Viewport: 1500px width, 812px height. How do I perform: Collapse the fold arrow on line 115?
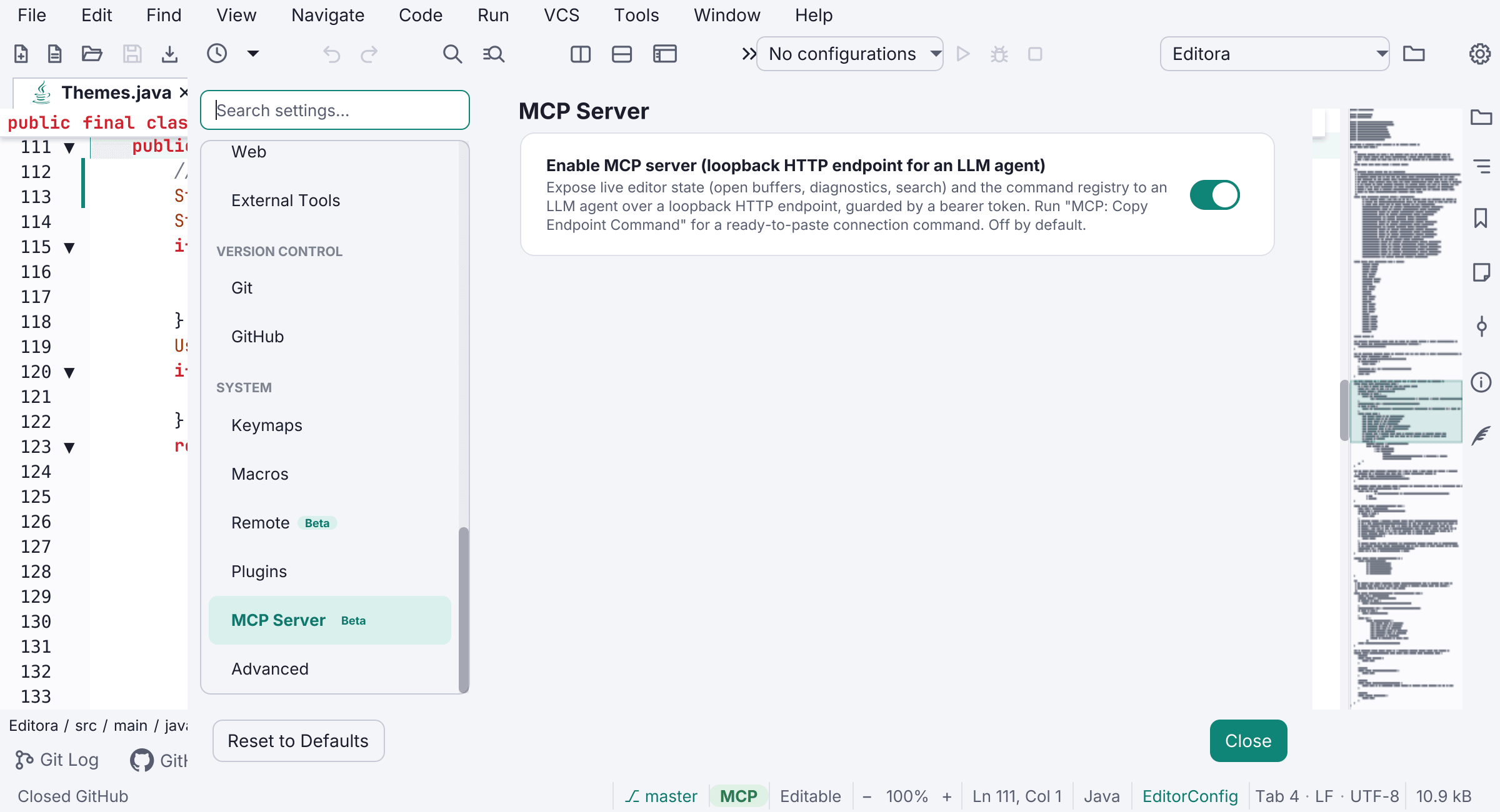(69, 247)
